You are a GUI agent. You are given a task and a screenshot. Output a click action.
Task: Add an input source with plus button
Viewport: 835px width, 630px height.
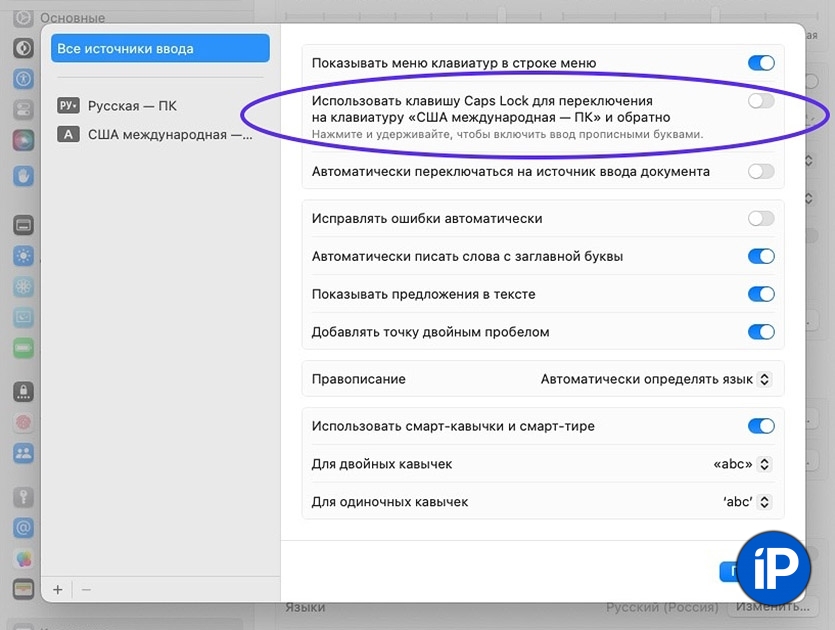[x=58, y=590]
